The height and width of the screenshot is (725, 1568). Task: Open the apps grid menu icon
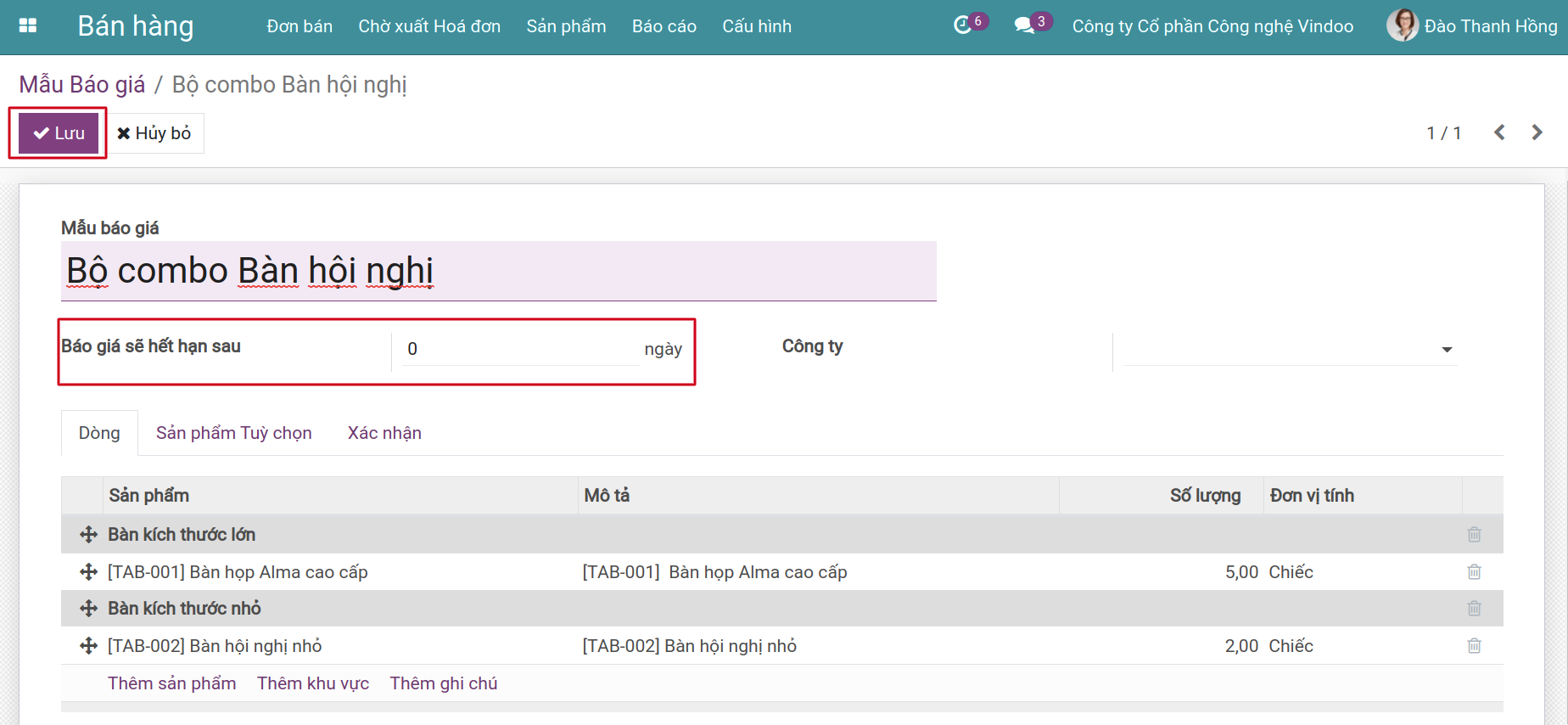[28, 25]
